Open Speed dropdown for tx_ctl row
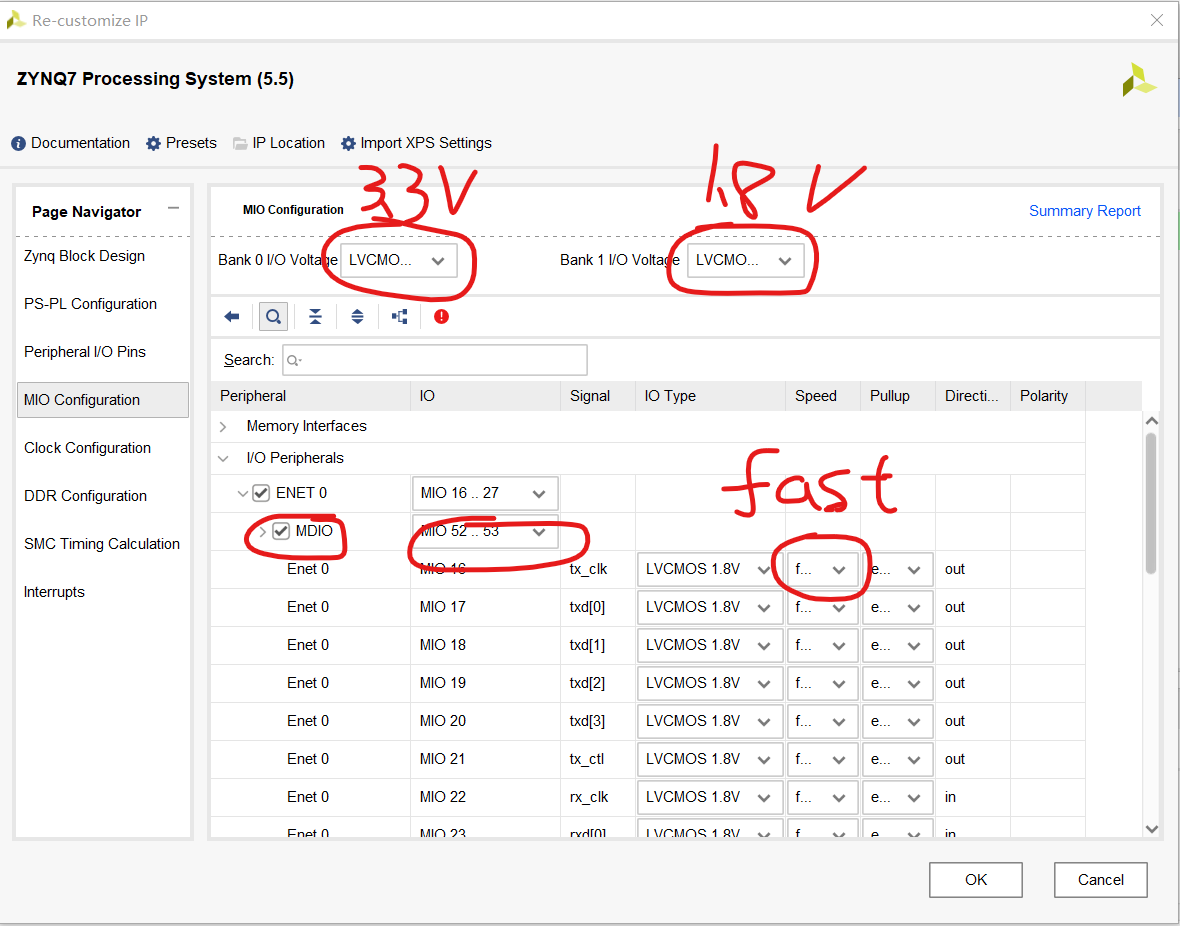Viewport: 1180px width, 926px height. (x=823, y=760)
